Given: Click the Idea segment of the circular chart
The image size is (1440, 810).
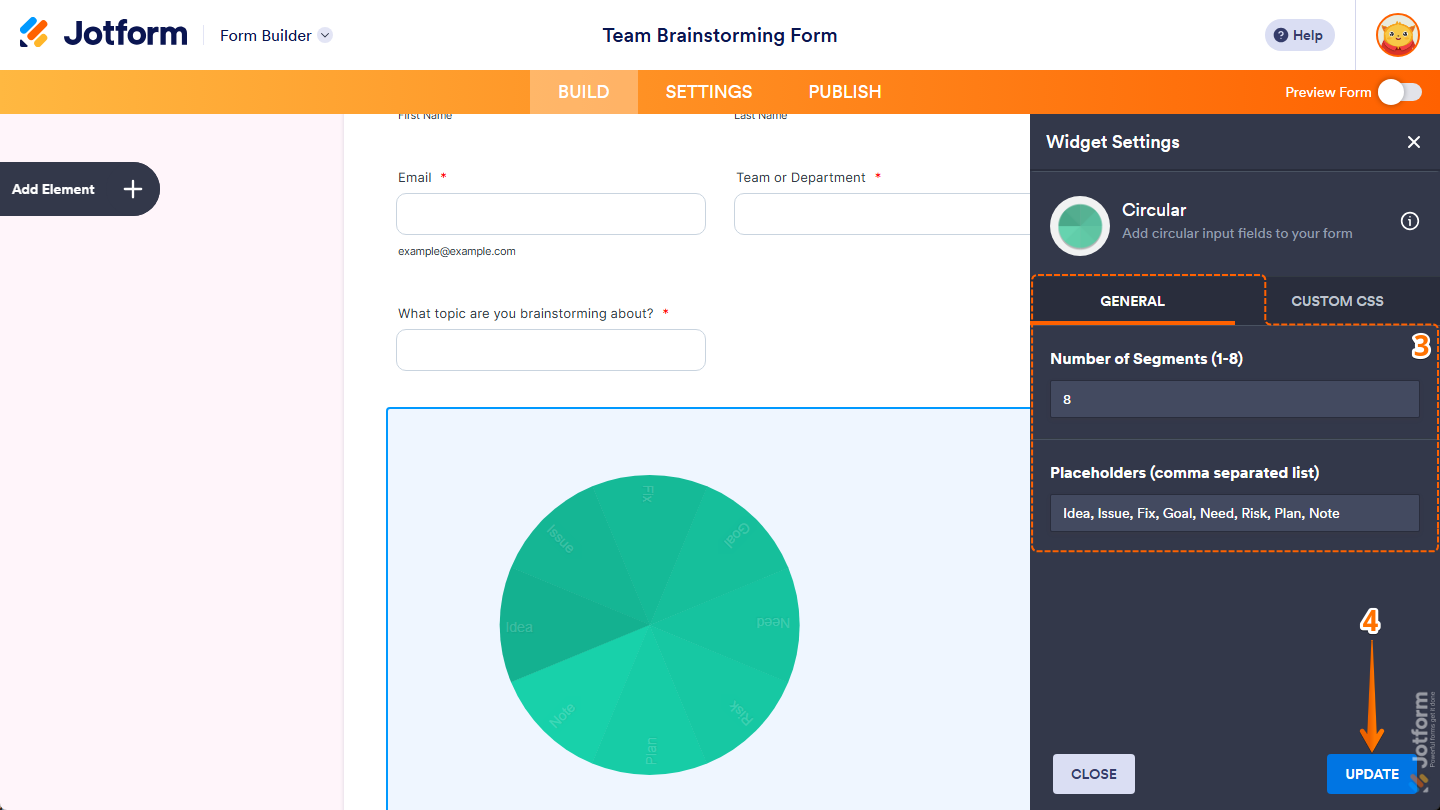Looking at the screenshot, I should (540, 625).
